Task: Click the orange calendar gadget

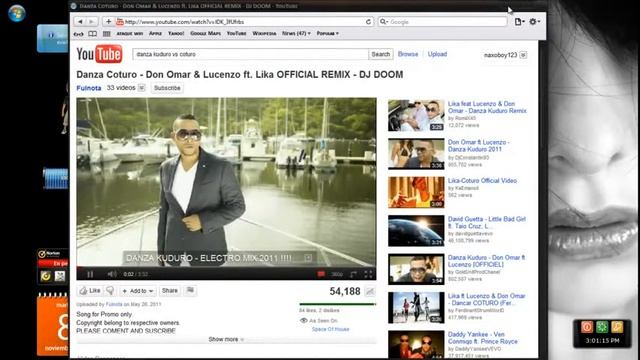Action: [52, 324]
